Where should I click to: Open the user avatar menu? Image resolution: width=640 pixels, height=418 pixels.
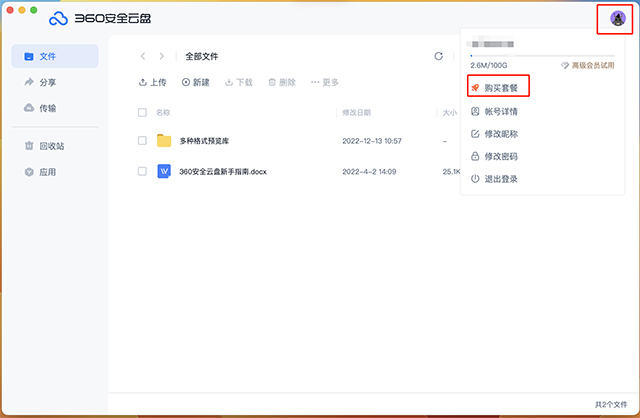[618, 18]
